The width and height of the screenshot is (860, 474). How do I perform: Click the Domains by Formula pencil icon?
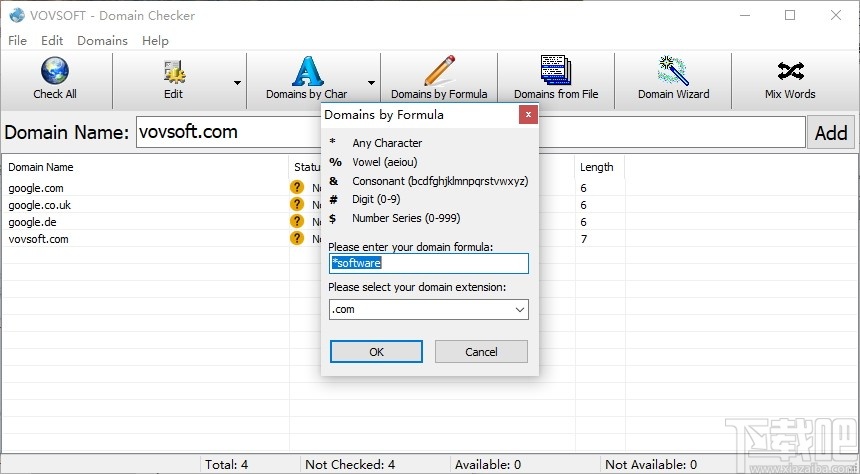(x=439, y=71)
